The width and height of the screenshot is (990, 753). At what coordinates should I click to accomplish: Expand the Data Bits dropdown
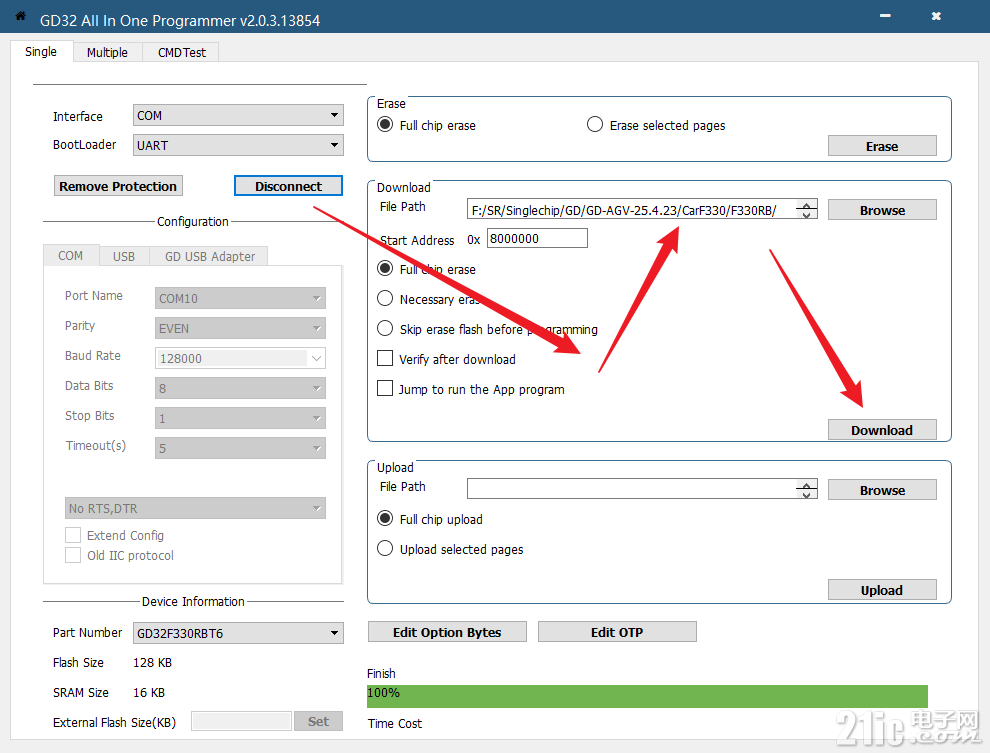[240, 388]
